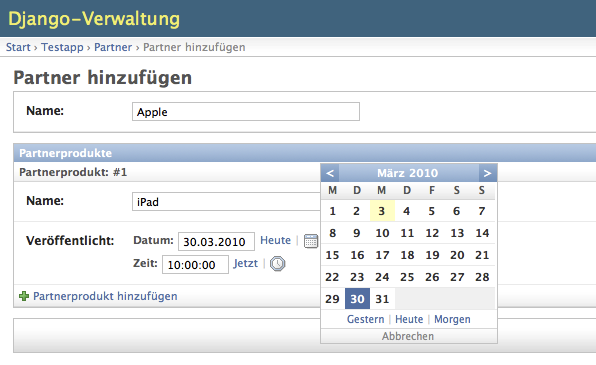This screenshot has height=365, width=596.
Task: Select day 26 in the calendar
Action: 432,277
